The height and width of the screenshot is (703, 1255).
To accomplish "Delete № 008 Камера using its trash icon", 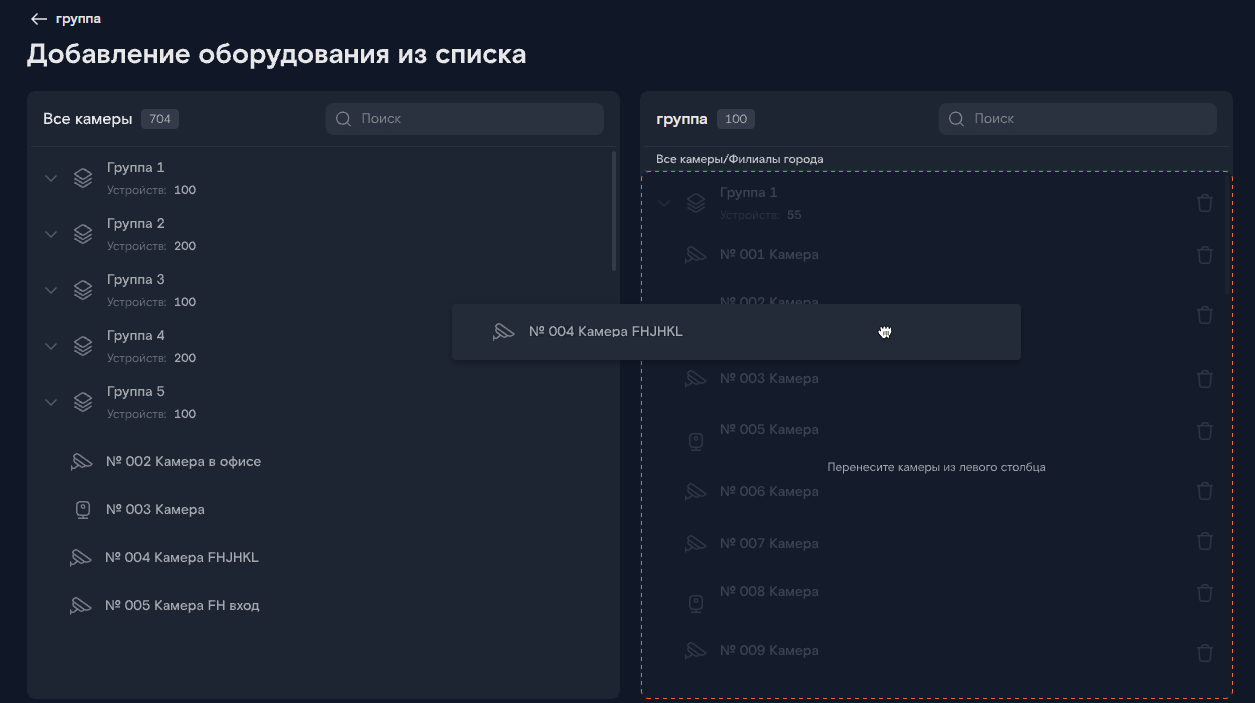I will click(x=1205, y=593).
